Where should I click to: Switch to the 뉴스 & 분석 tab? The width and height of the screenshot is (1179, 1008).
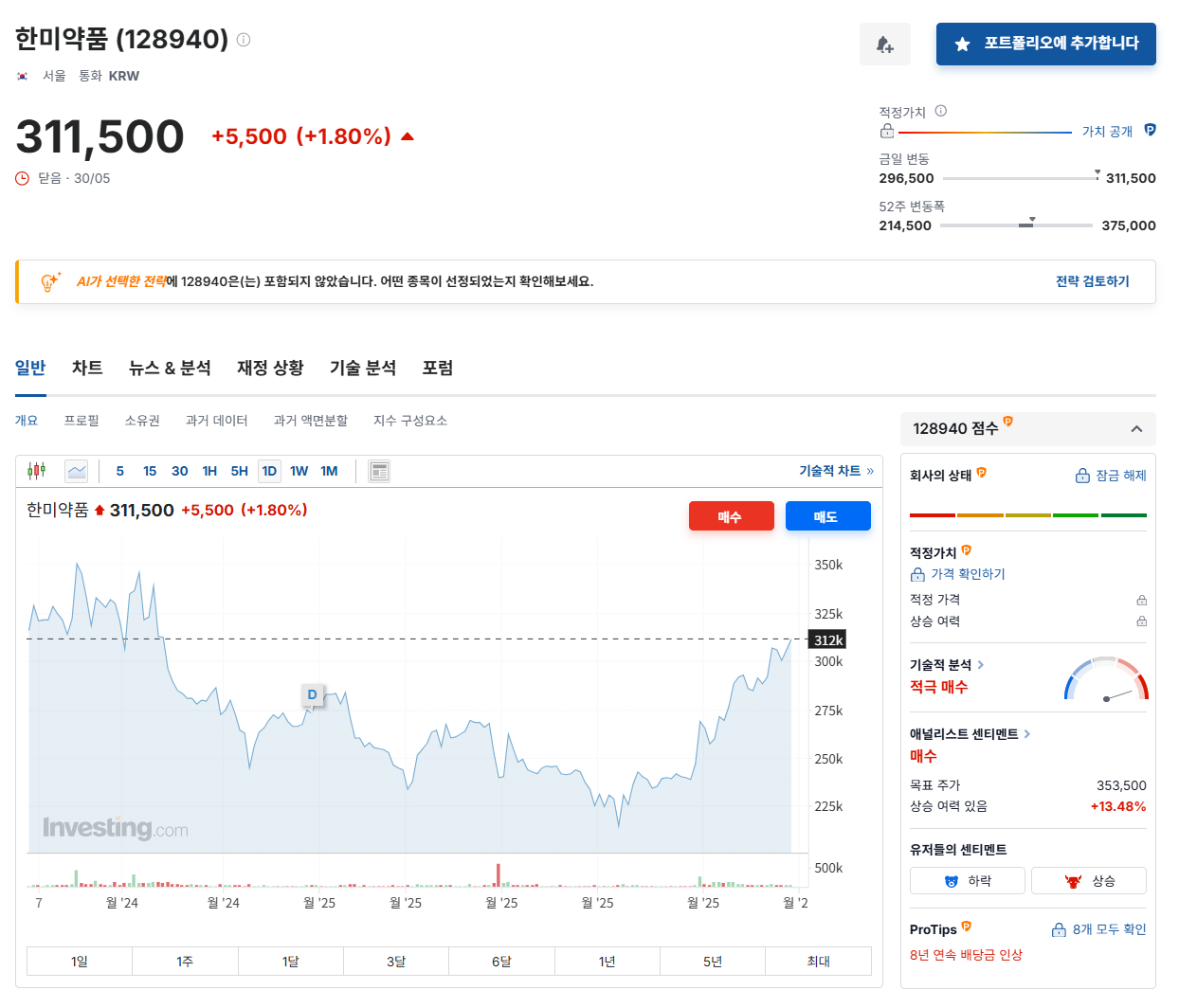170,368
